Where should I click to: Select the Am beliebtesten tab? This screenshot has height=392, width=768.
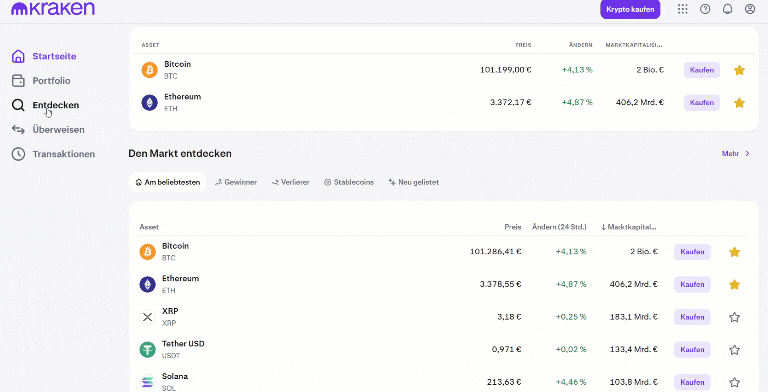point(168,182)
